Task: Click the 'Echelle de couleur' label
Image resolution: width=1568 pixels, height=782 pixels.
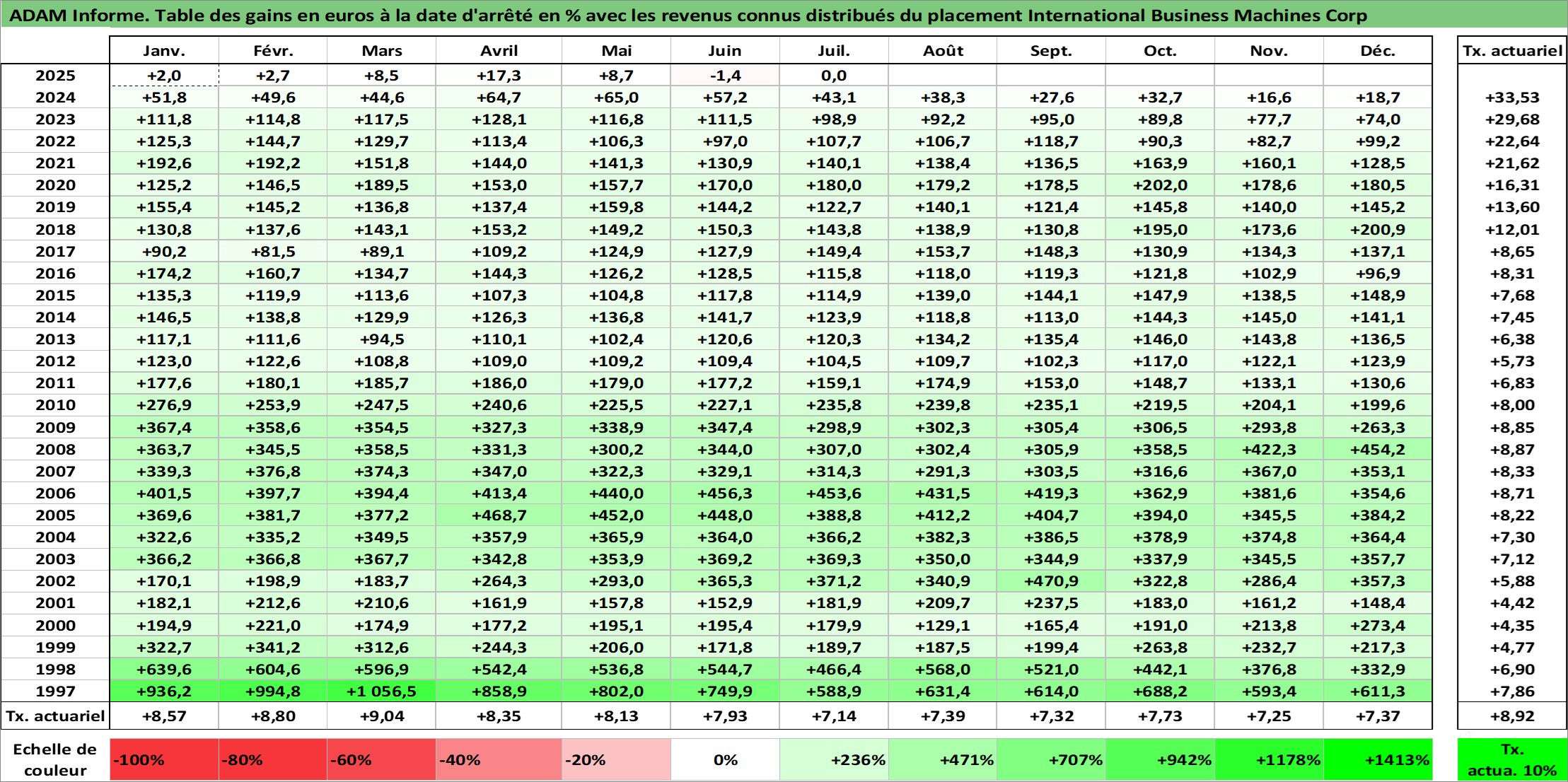Action: [55, 760]
